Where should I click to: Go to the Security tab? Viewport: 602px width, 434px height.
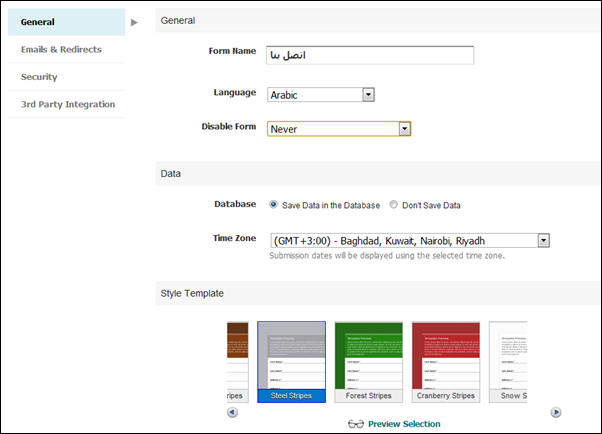pos(39,77)
